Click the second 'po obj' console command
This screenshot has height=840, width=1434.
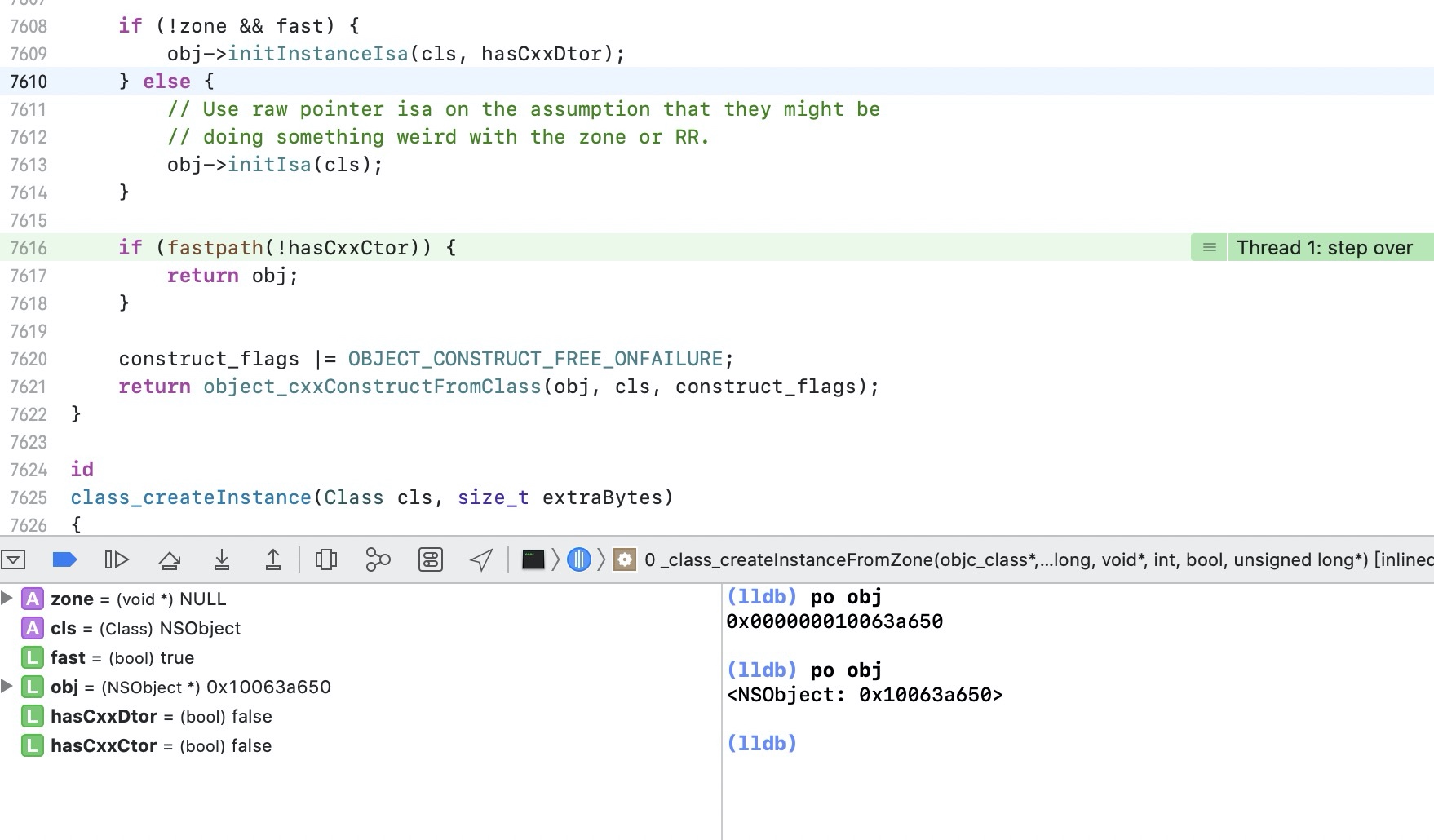846,670
